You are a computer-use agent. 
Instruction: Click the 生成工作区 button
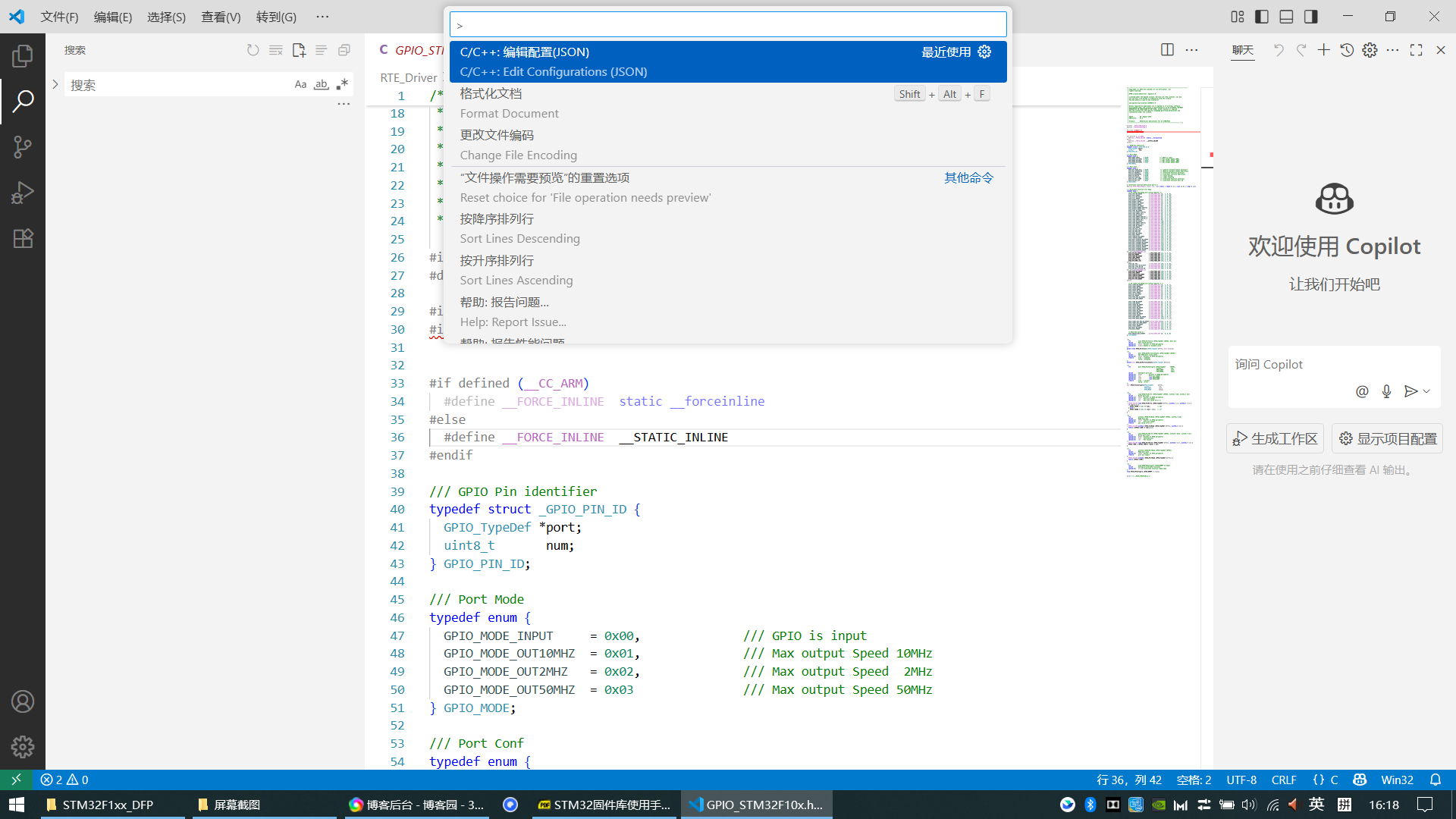pos(1275,438)
